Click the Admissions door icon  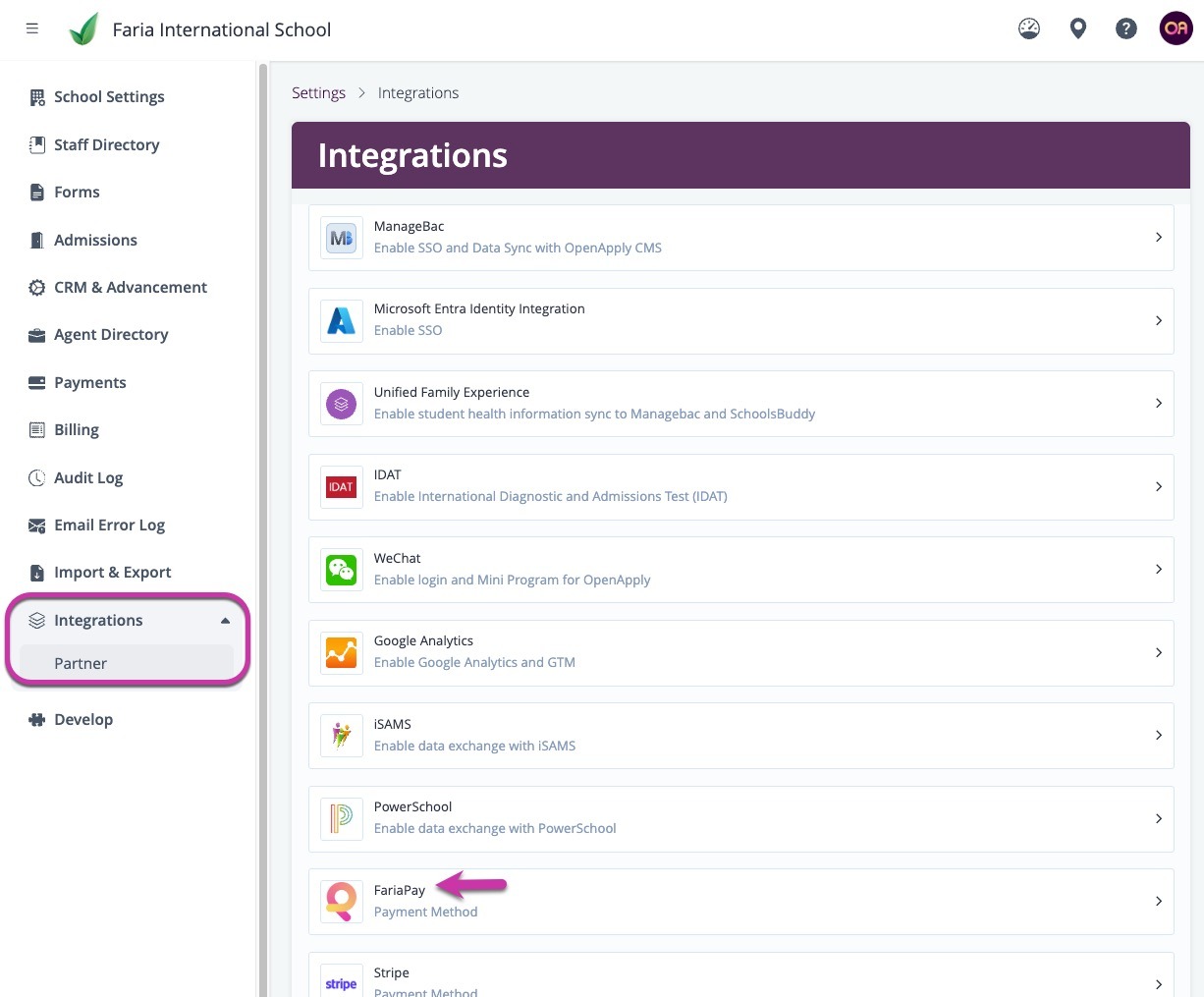tap(37, 240)
